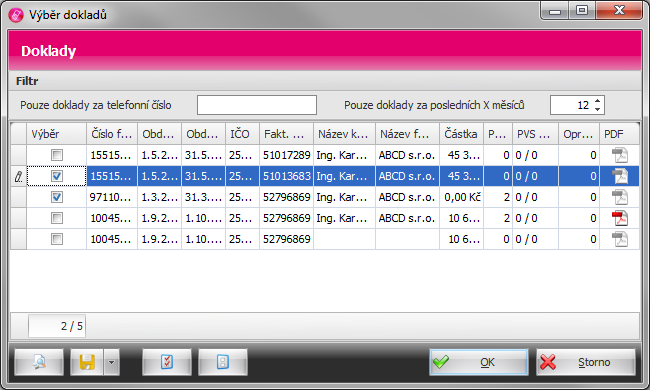650x390 pixels.
Task: Tick checkbox in row with 51017289
Action: point(57,155)
